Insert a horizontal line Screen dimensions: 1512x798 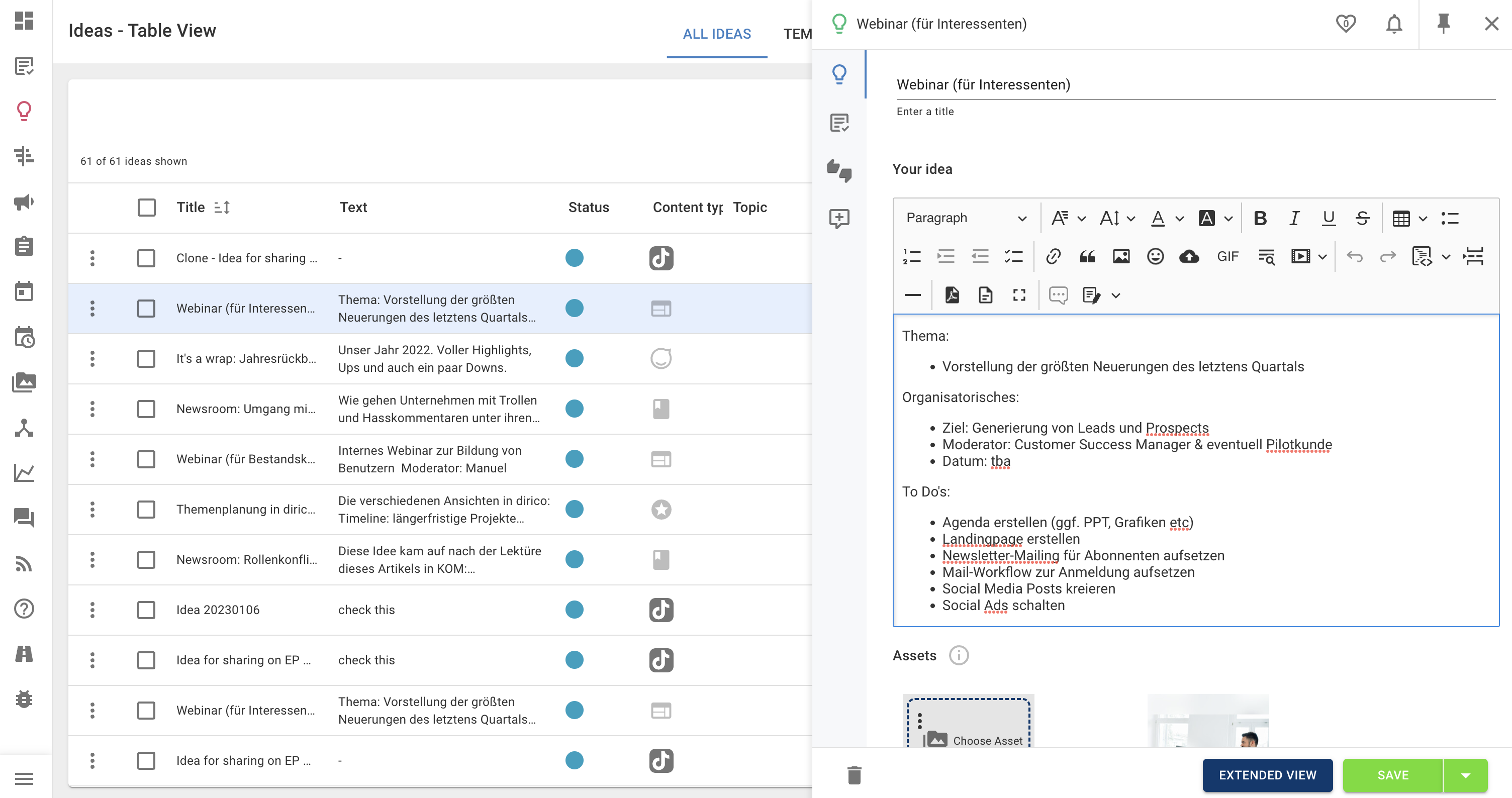(x=913, y=294)
